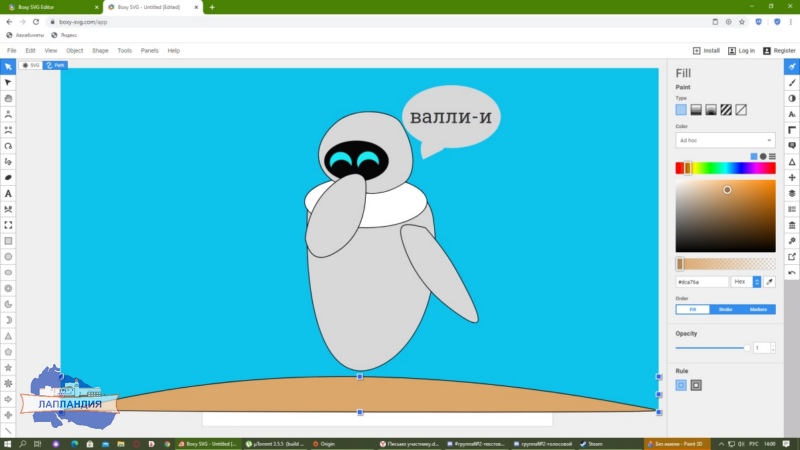
Task: Switch color picker to square mode
Action: click(x=754, y=157)
